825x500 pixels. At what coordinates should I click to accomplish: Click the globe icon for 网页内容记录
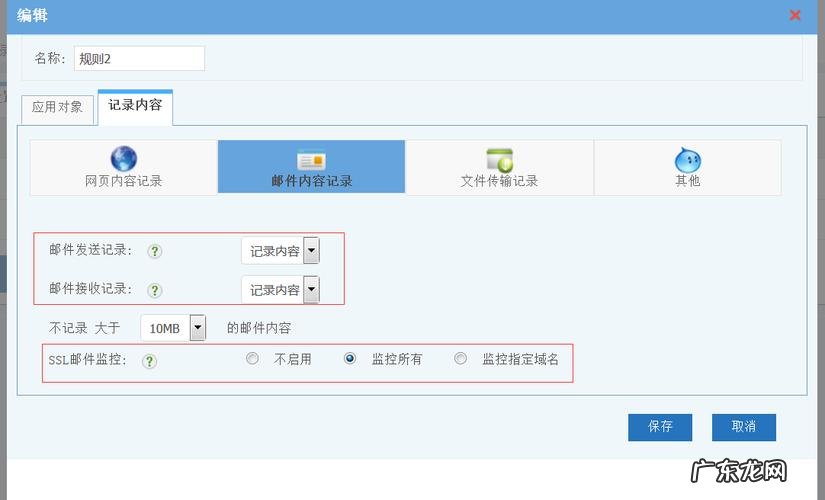124,158
